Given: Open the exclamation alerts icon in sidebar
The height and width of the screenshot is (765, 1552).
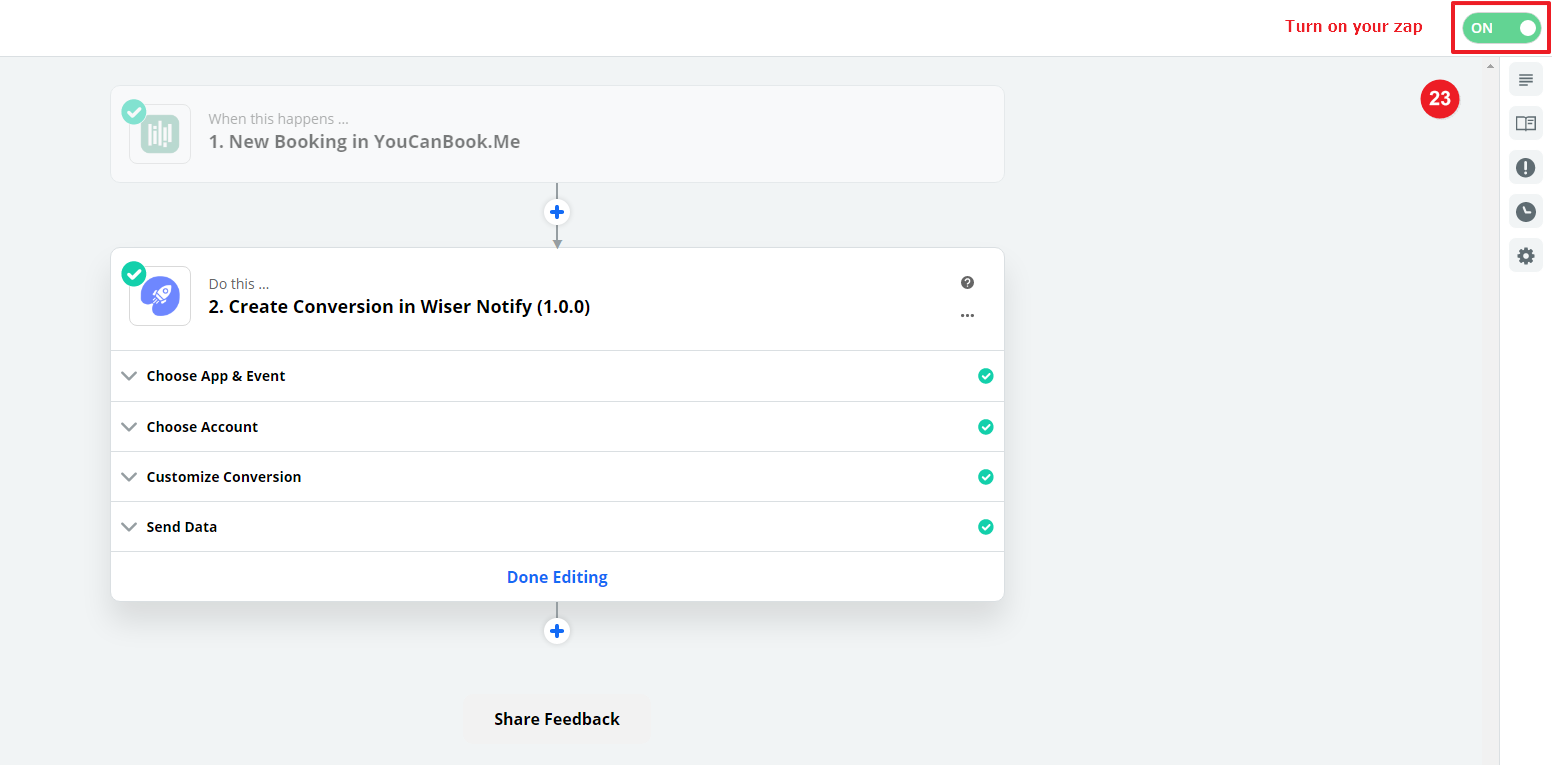Looking at the screenshot, I should [1525, 168].
